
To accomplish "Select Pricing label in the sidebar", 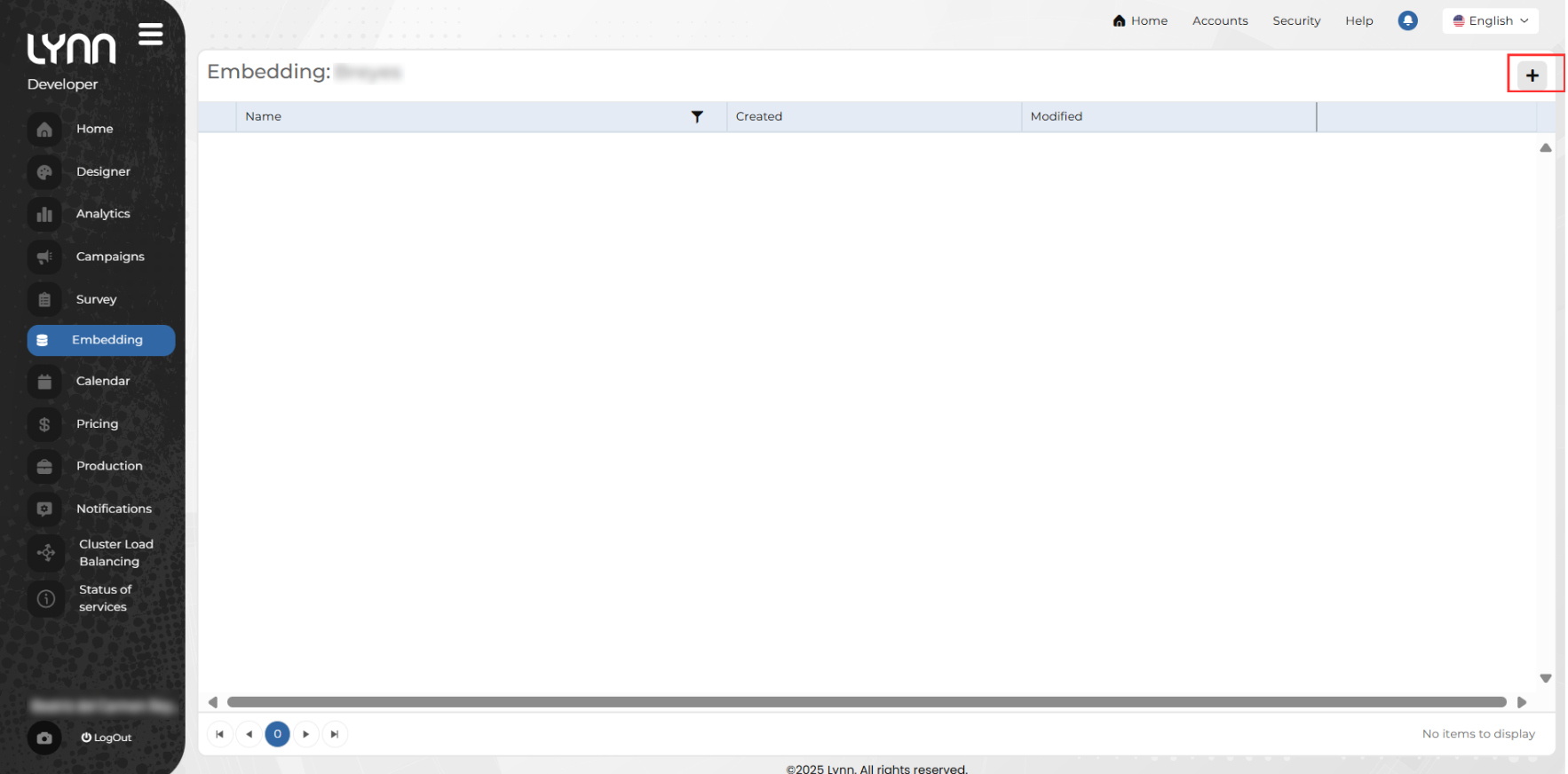I will tap(97, 423).
